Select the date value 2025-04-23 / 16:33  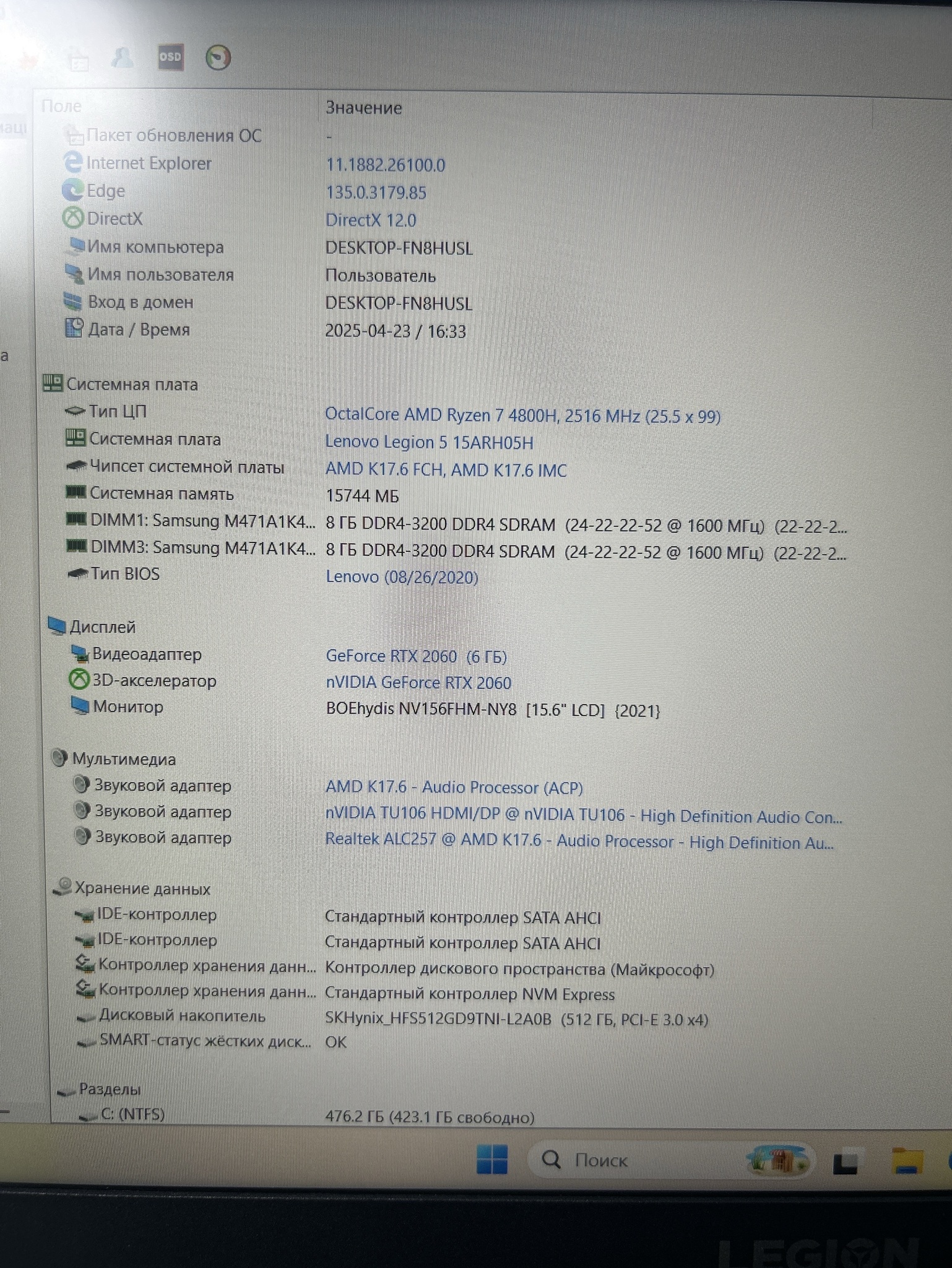point(396,331)
